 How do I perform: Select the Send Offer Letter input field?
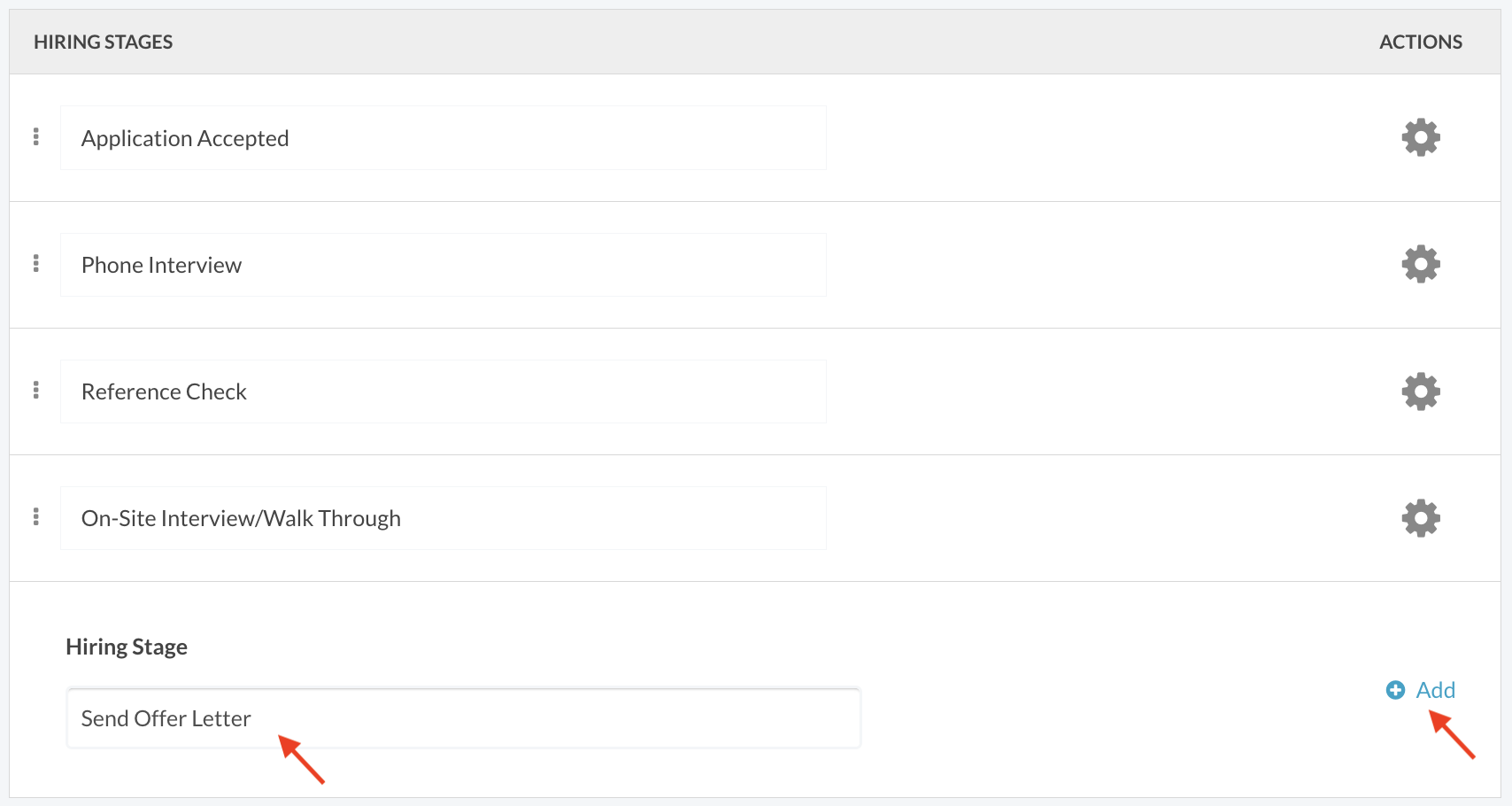pyautogui.click(x=464, y=718)
